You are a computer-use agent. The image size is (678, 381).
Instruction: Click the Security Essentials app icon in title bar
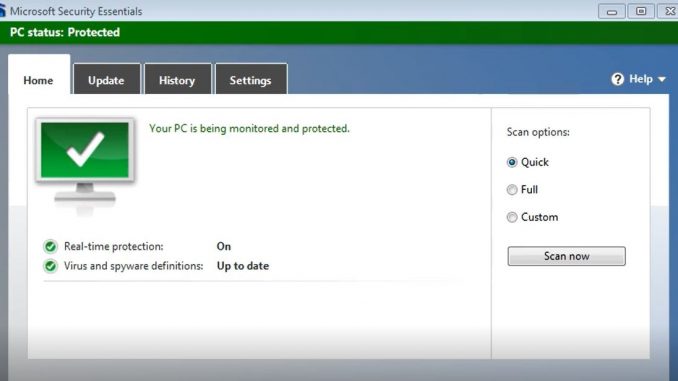pos(2,11)
